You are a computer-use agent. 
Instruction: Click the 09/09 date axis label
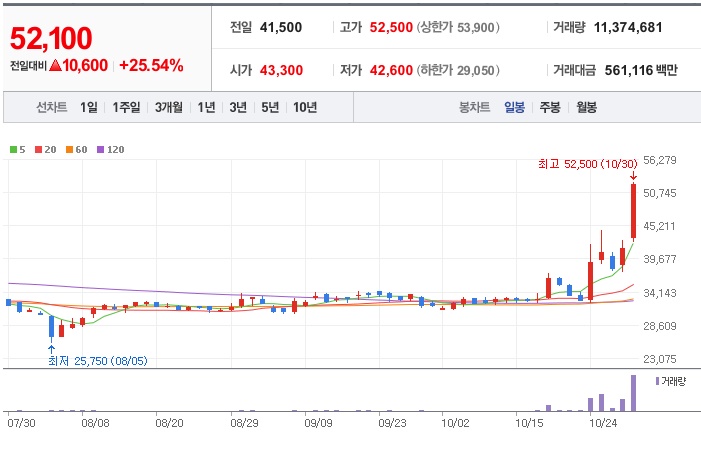tap(318, 423)
